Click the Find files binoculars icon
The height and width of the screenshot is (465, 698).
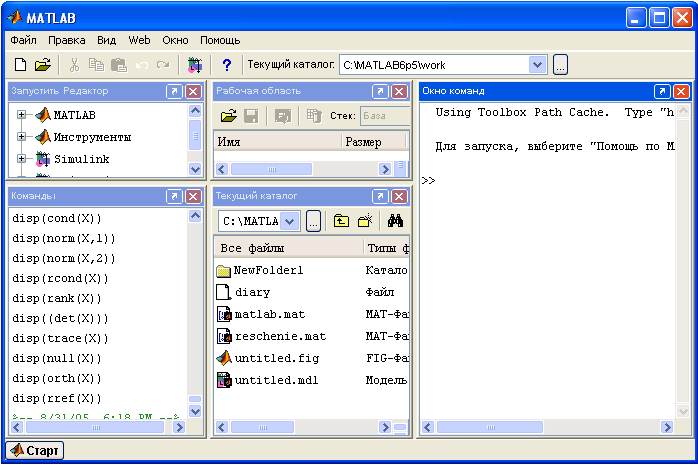click(395, 221)
